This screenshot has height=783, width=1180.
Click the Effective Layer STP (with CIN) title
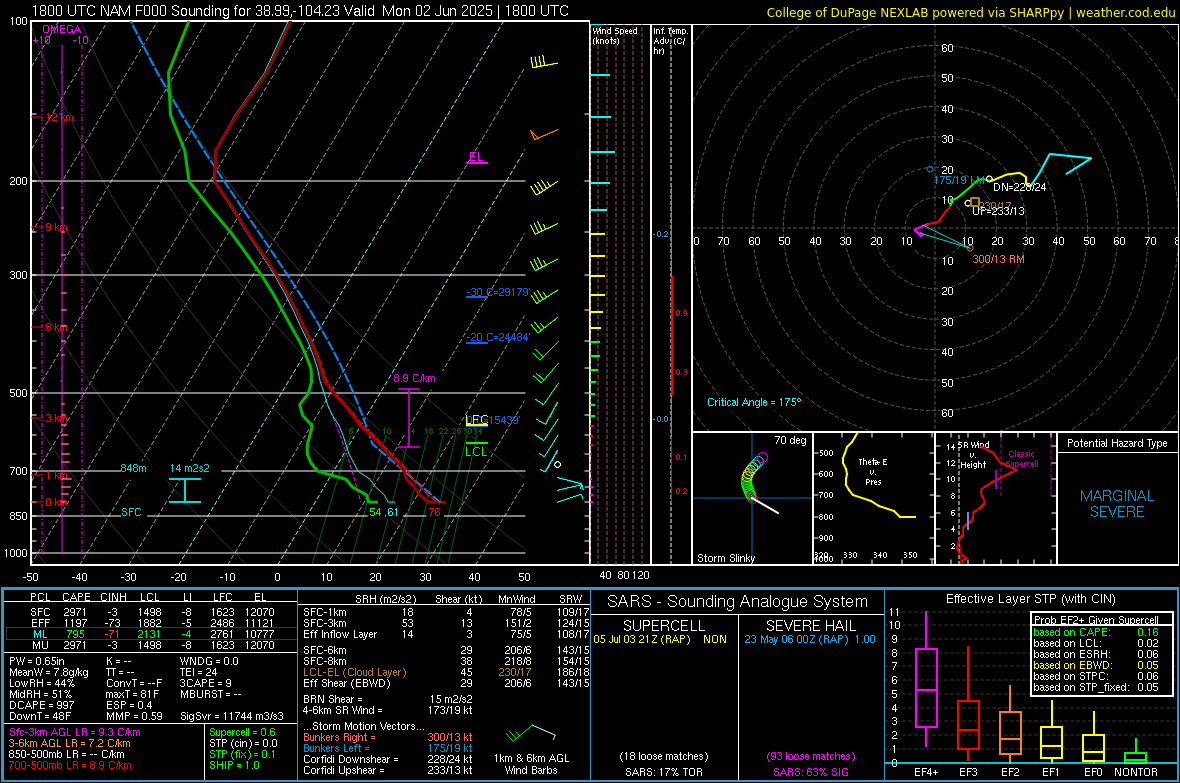[1031, 599]
